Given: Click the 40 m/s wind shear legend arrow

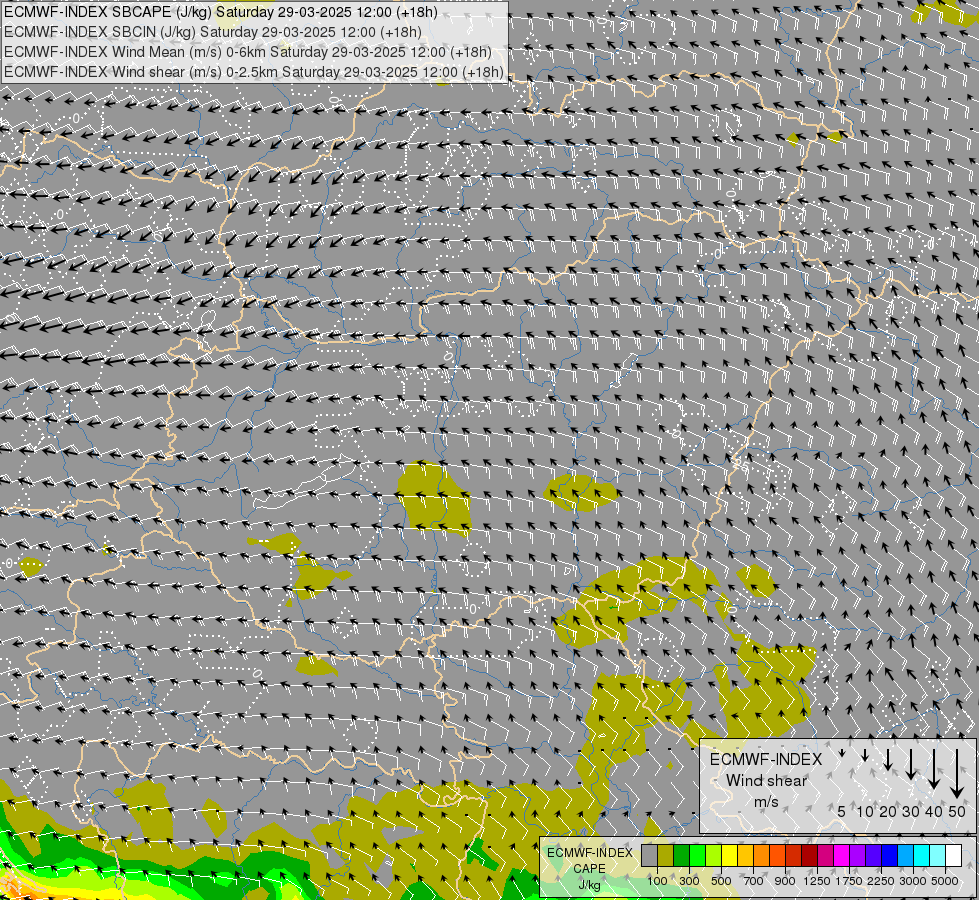Looking at the screenshot, I should pos(934,769).
